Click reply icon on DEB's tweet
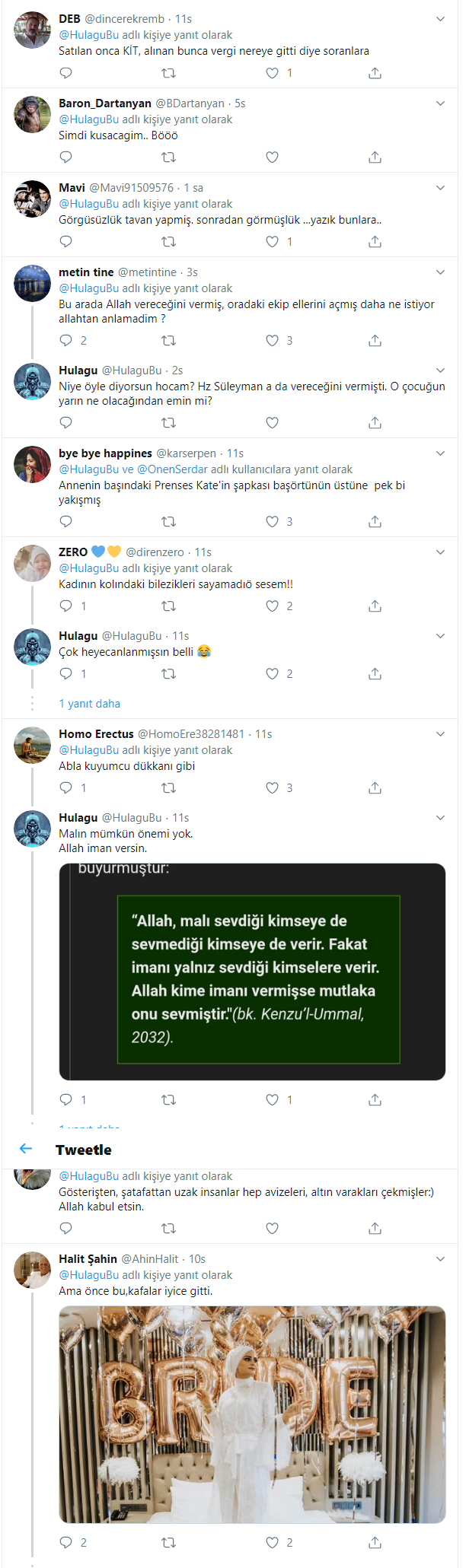Viewport: 466px width, 1568px height. (66, 73)
